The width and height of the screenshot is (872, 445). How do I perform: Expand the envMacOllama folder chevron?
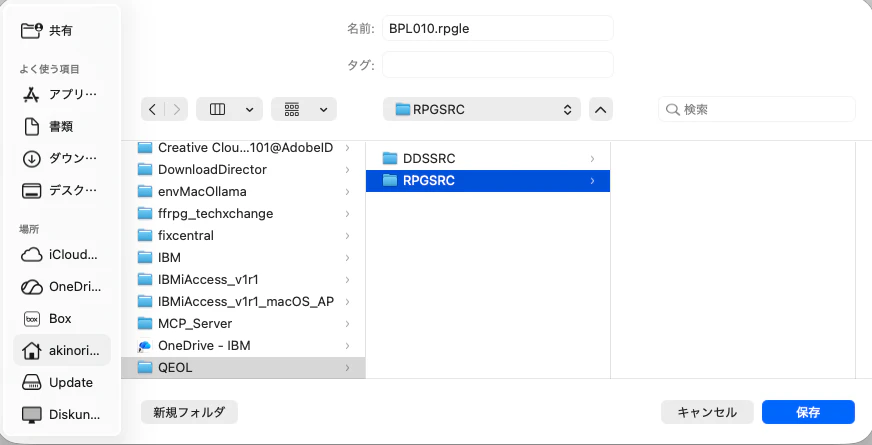[x=348, y=192]
